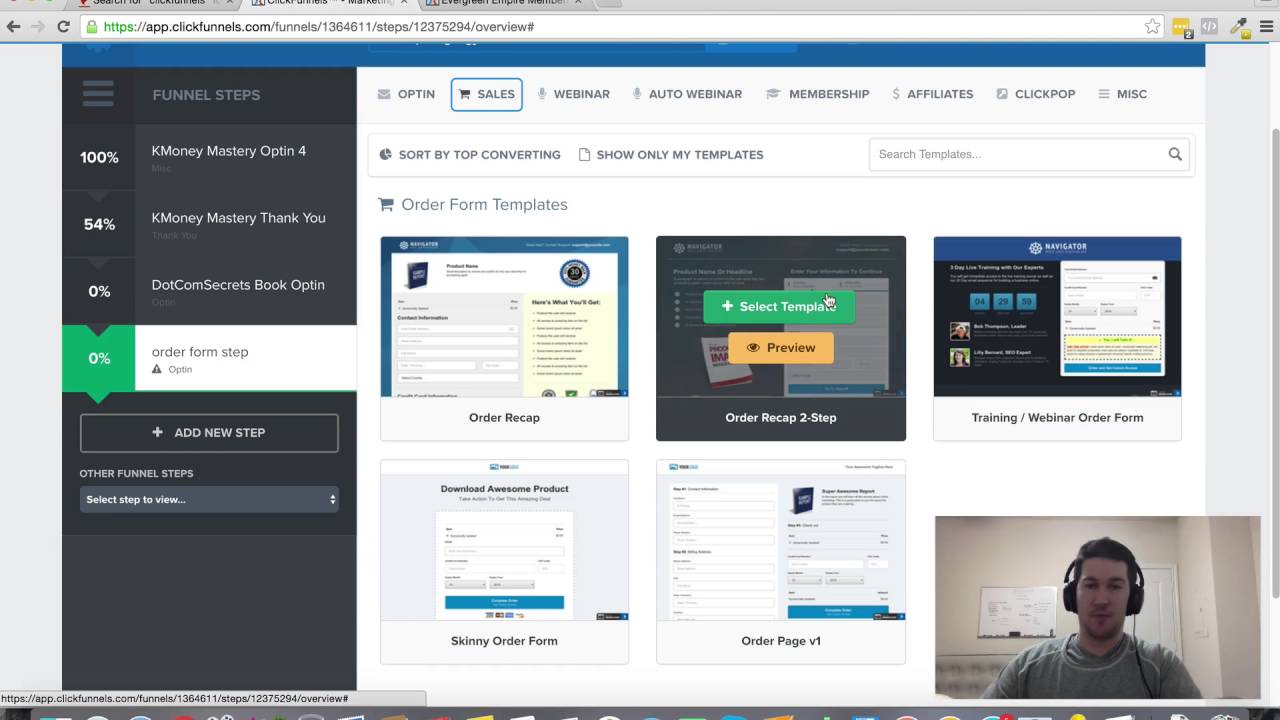Open the MEMBERSHIP templates tab
The image size is (1280, 720).
coord(817,94)
